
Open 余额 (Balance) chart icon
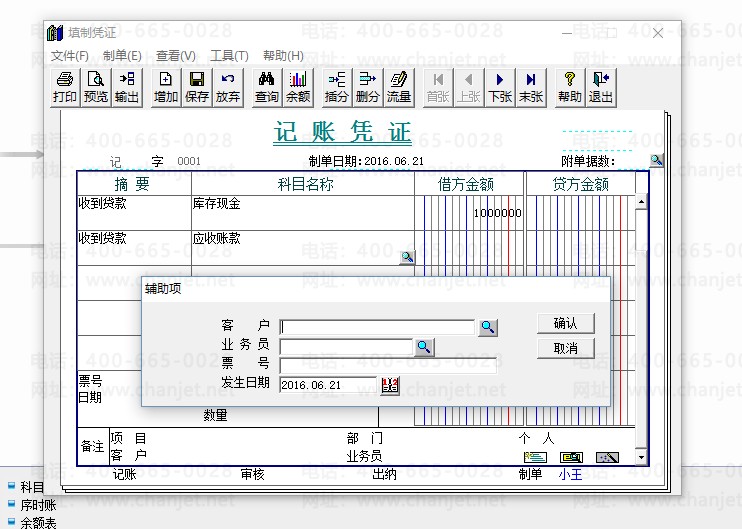pos(298,87)
